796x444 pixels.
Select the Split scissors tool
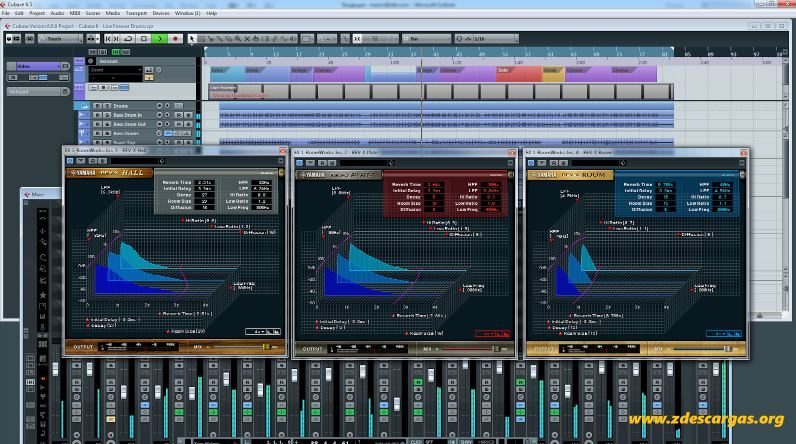point(210,39)
